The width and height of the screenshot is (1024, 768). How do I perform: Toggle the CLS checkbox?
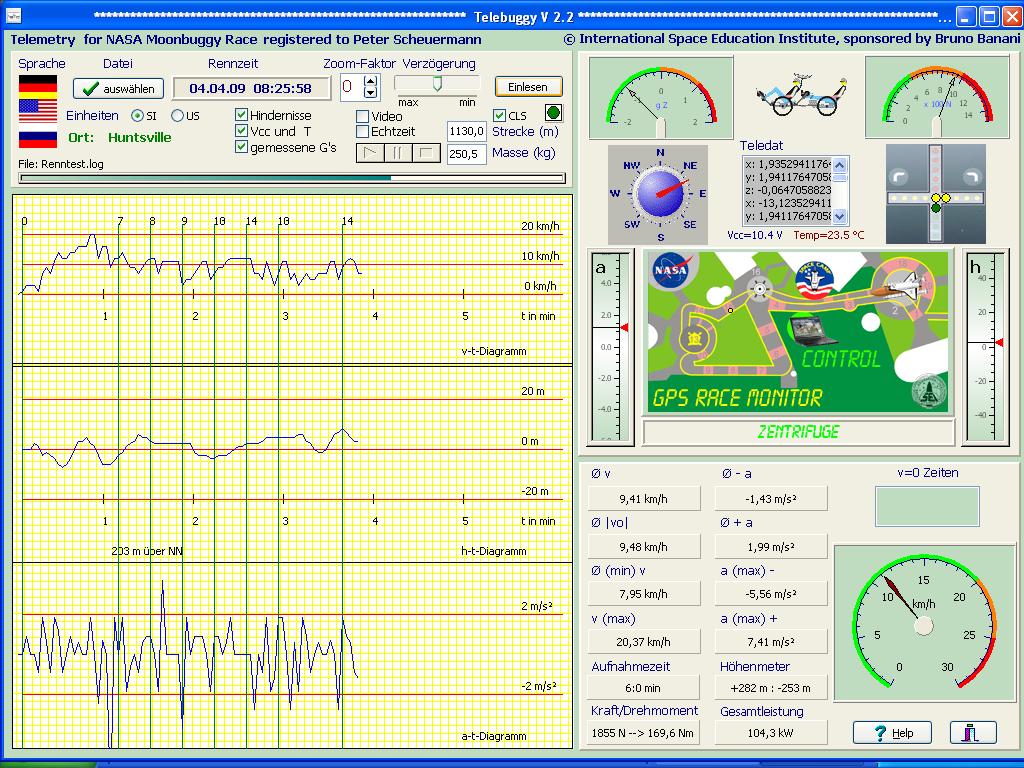coord(500,115)
